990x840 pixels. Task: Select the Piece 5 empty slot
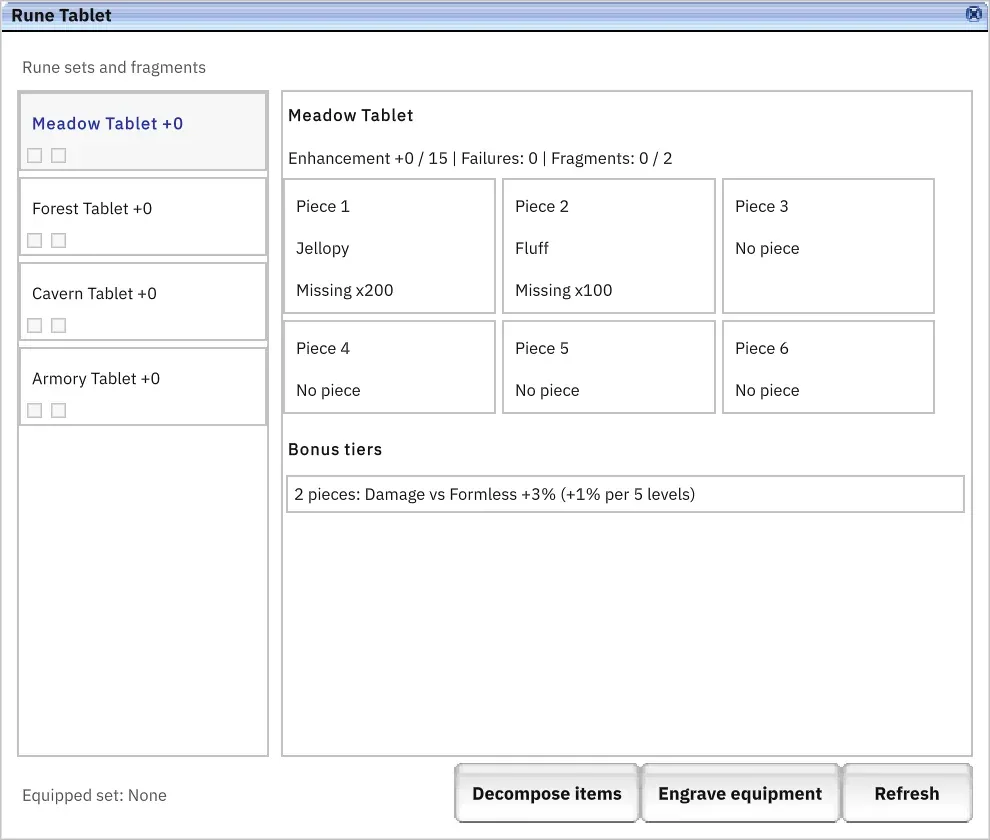[x=609, y=367]
